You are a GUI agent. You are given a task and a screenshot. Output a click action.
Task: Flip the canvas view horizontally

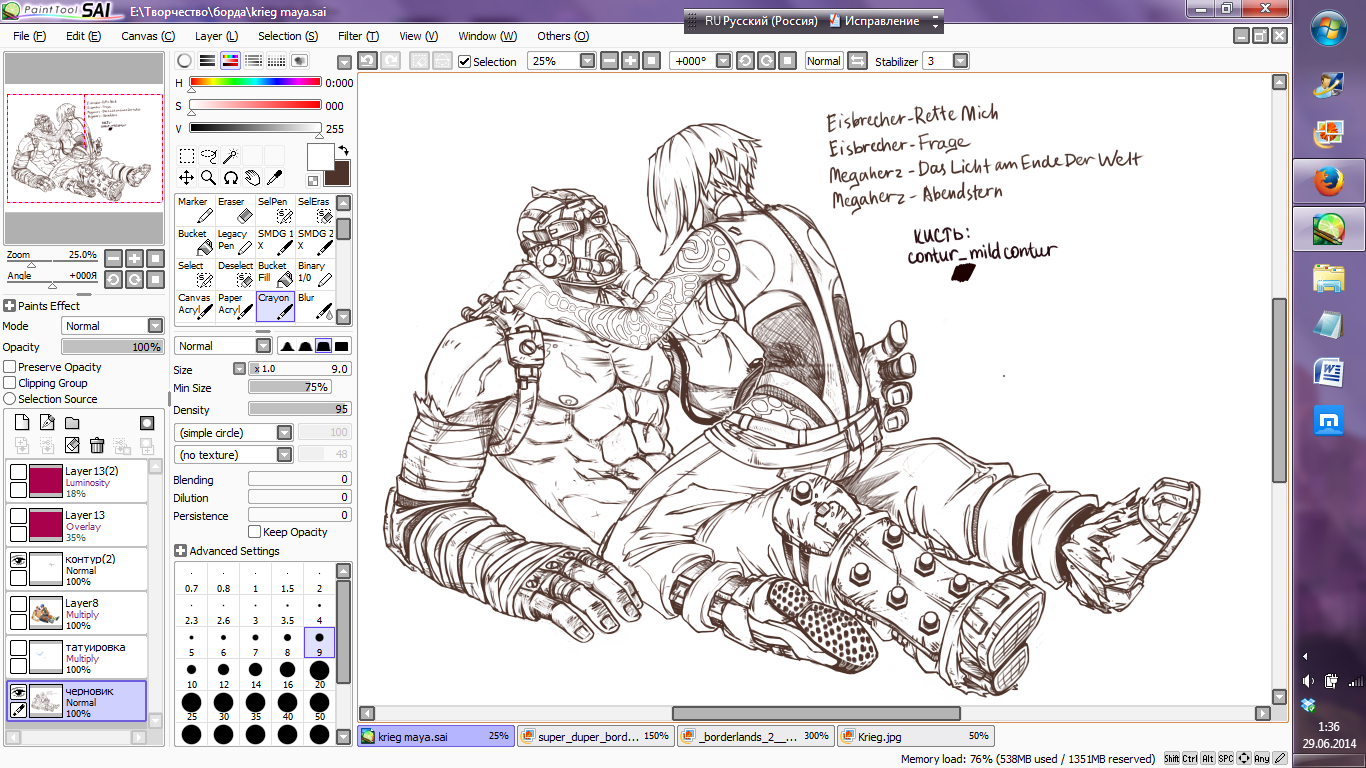857,61
